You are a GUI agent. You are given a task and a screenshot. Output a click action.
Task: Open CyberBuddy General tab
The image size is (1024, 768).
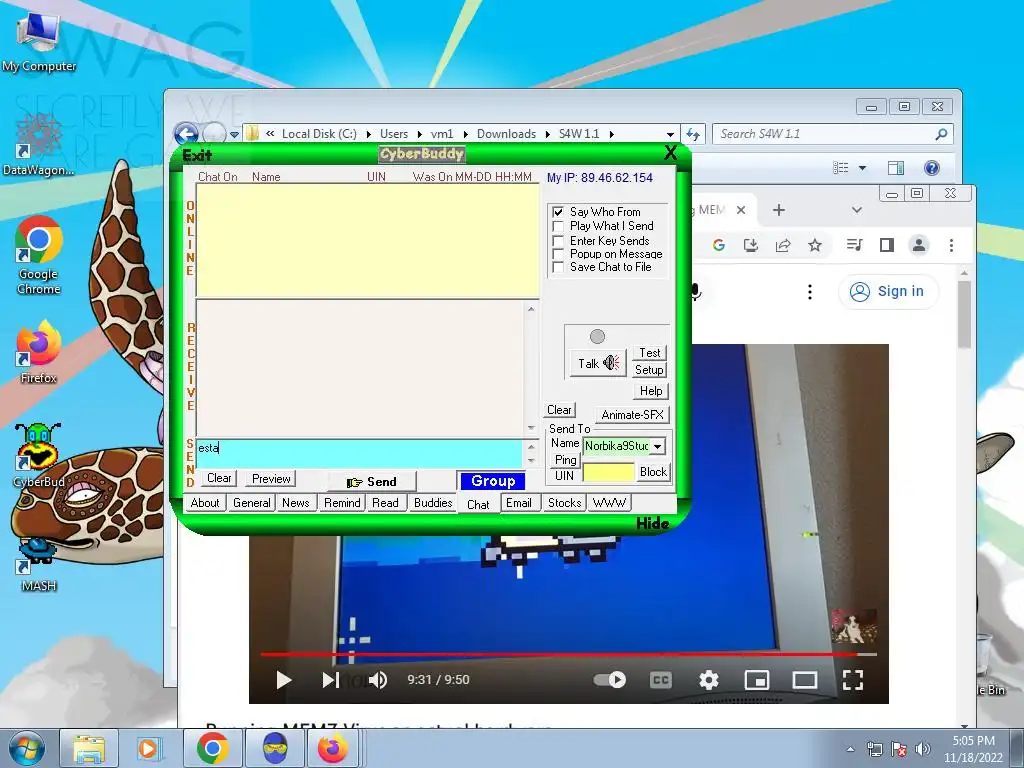click(x=251, y=503)
